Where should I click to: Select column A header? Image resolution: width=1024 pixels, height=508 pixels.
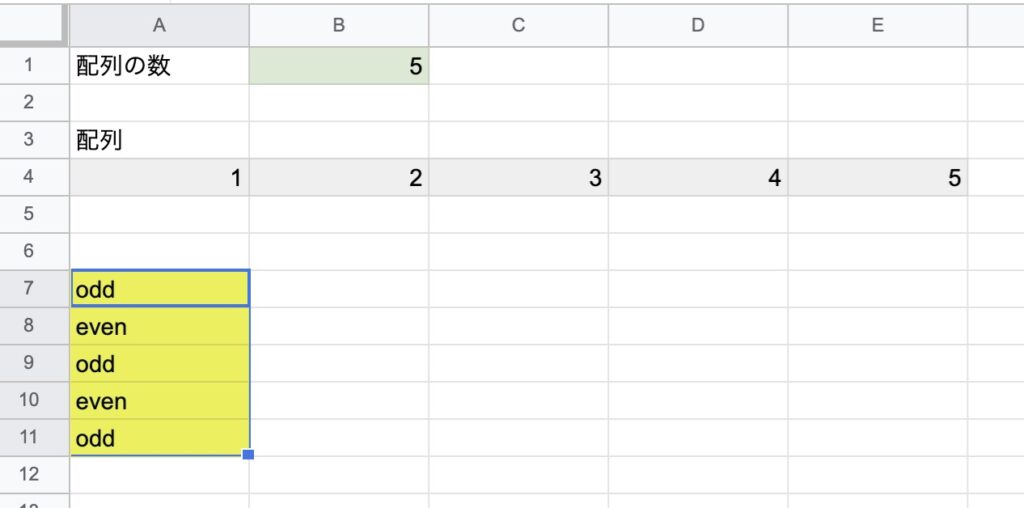(x=159, y=25)
